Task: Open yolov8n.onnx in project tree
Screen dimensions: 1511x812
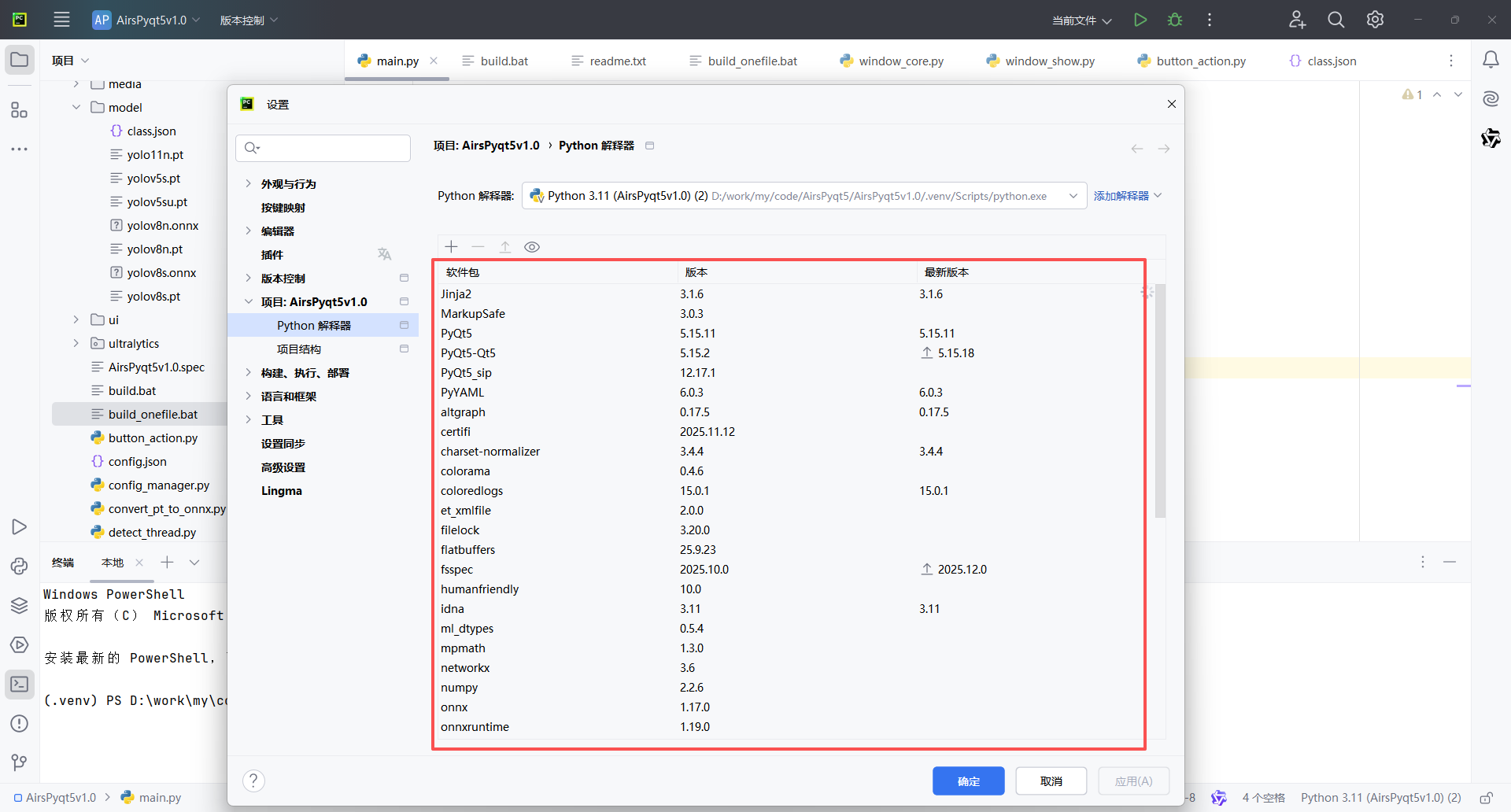Action: (163, 226)
